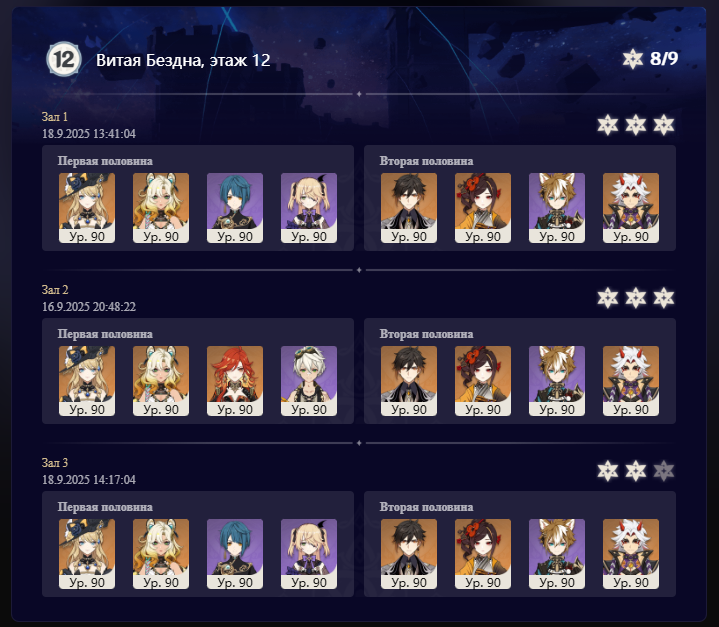Click the star icon beside 8/9
719x627 pixels.
click(x=632, y=59)
